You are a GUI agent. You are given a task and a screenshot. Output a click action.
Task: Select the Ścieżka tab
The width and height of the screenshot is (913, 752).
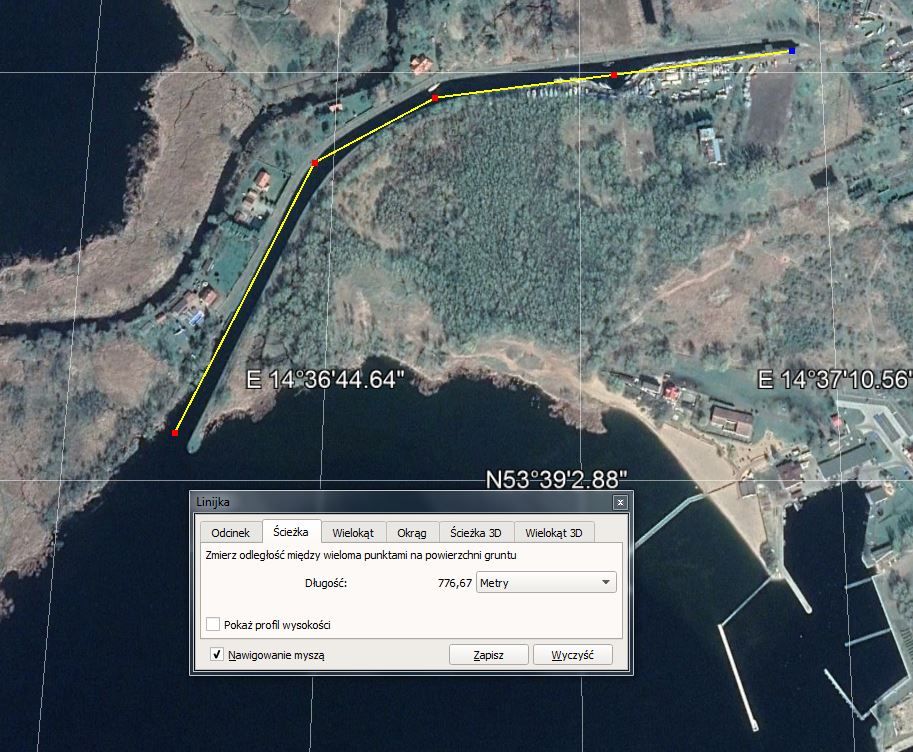coord(291,533)
